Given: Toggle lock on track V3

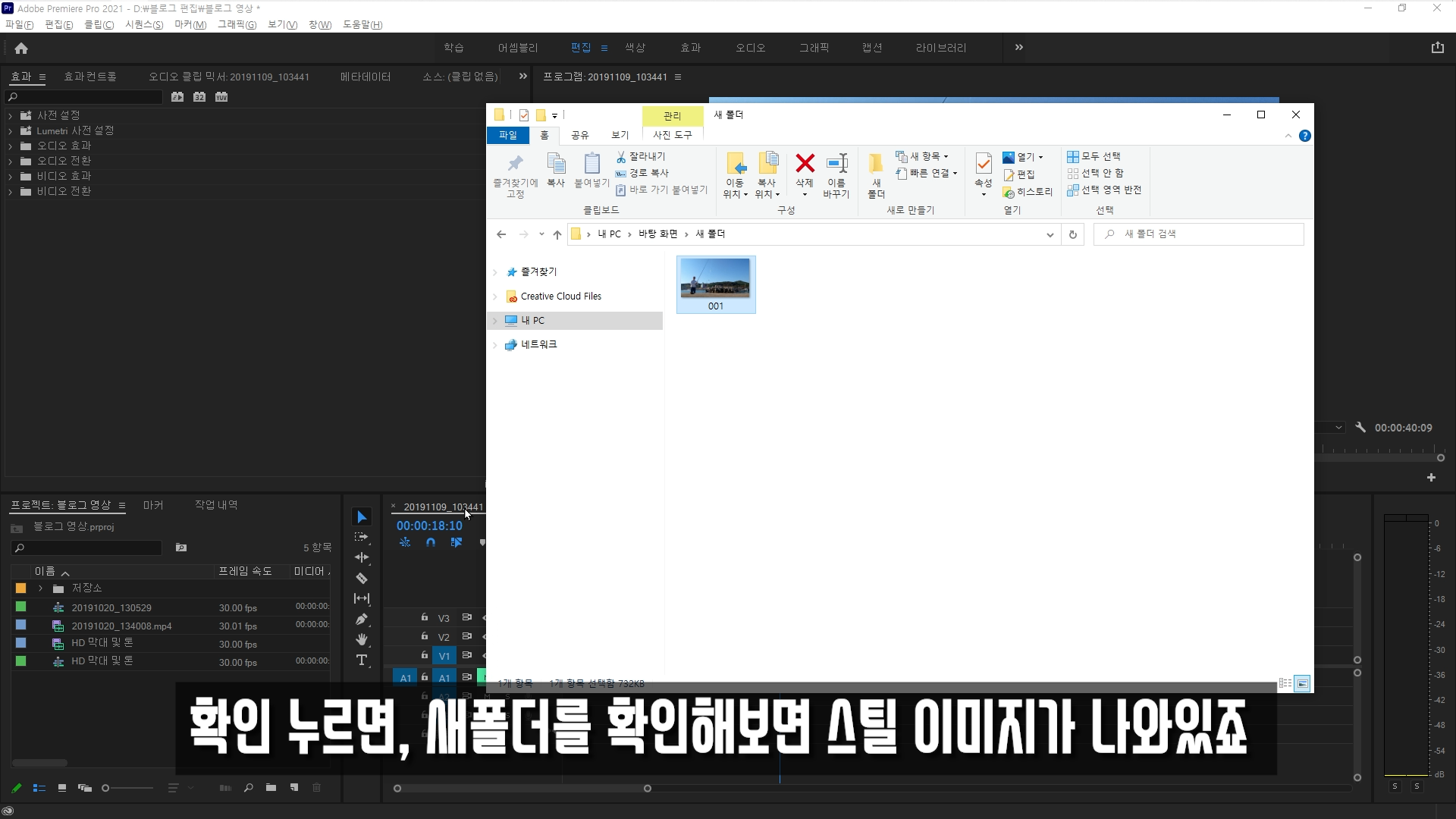Looking at the screenshot, I should click(425, 618).
